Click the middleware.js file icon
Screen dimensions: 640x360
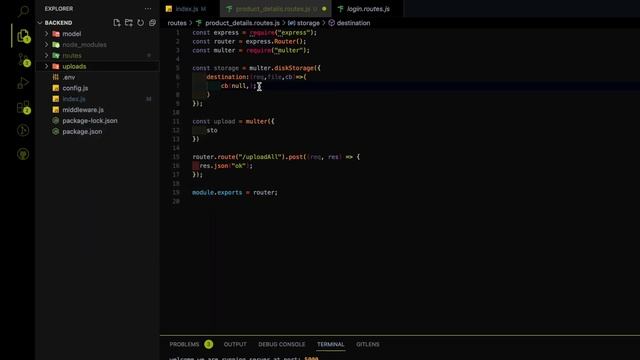(x=56, y=110)
